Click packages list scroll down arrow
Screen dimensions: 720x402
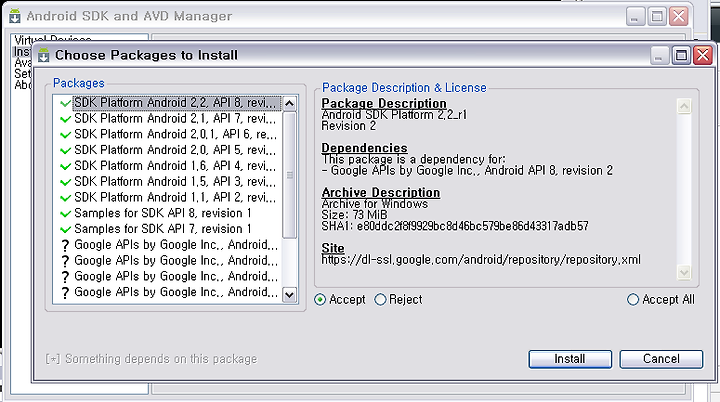pyautogui.click(x=289, y=294)
